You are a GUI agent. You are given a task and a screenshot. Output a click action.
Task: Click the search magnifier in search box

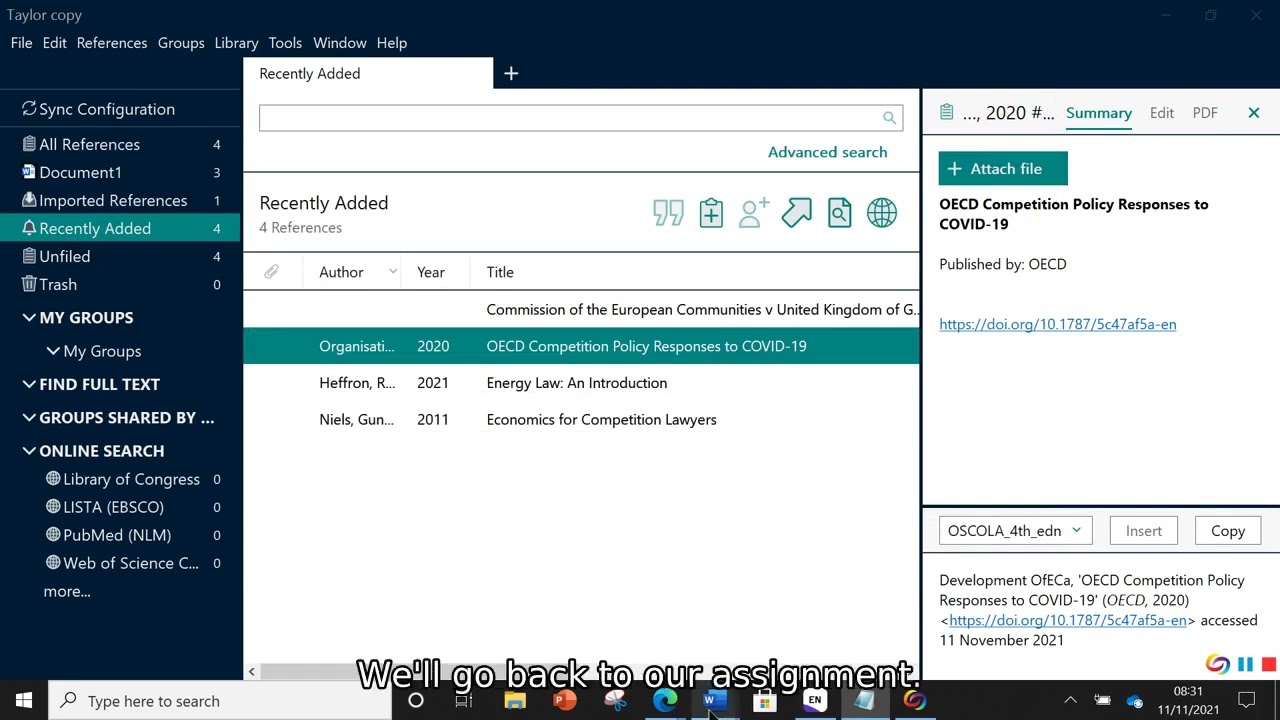889,118
